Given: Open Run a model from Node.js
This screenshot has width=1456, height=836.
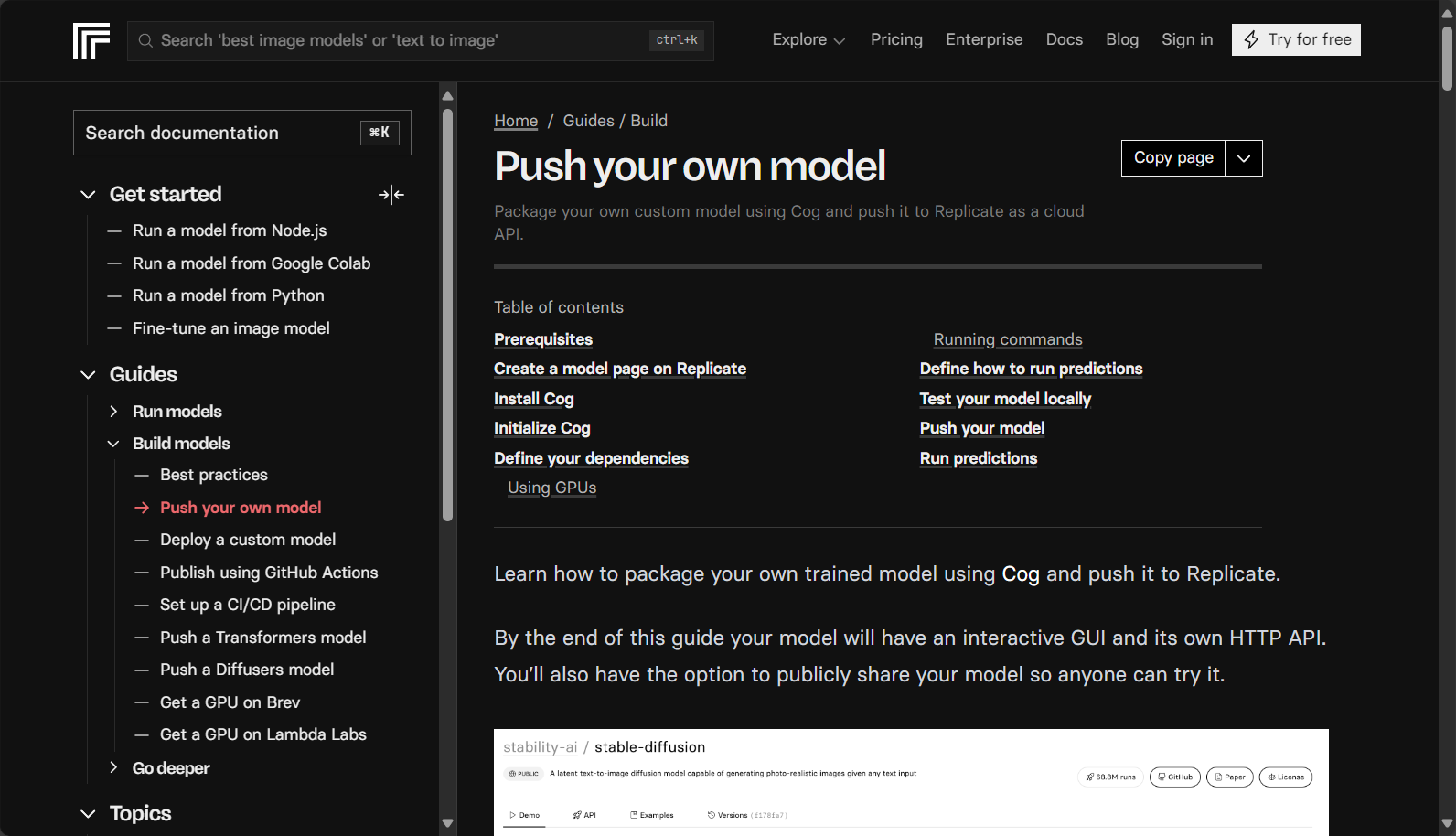Looking at the screenshot, I should [x=230, y=230].
